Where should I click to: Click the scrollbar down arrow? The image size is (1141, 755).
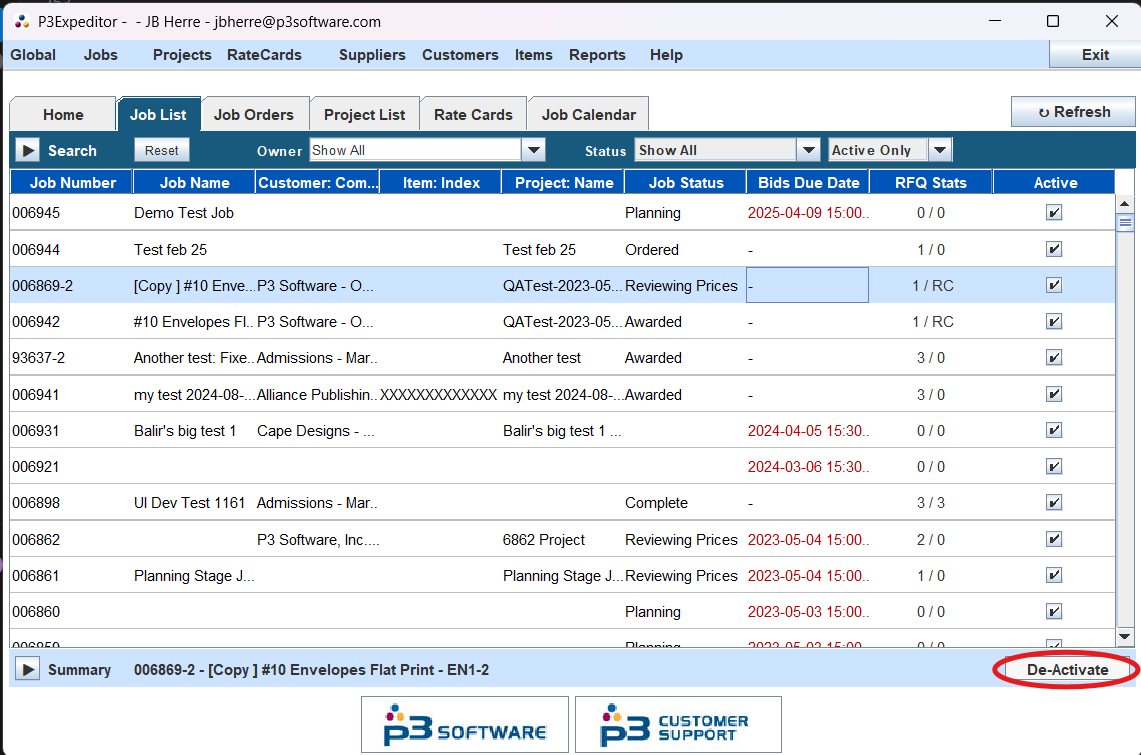coord(1124,636)
